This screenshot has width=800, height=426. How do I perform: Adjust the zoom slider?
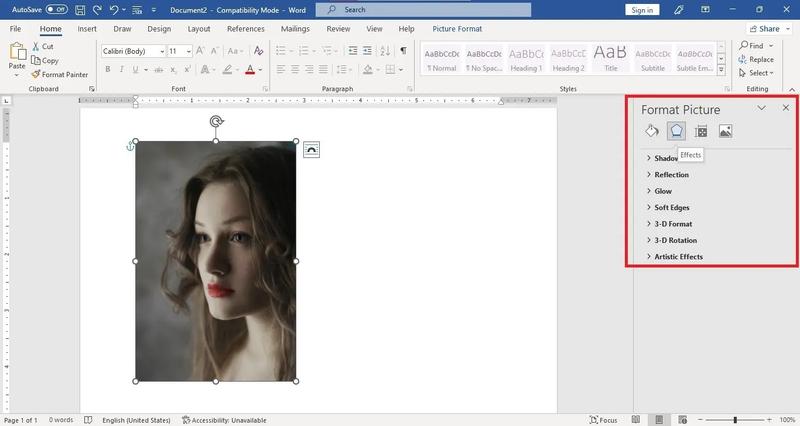pyautogui.click(x=735, y=420)
